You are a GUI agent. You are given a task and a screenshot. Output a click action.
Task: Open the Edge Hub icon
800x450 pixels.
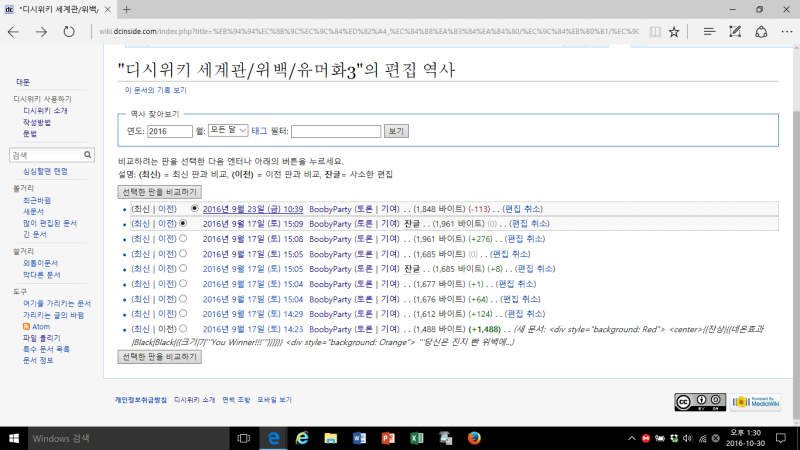[709, 32]
